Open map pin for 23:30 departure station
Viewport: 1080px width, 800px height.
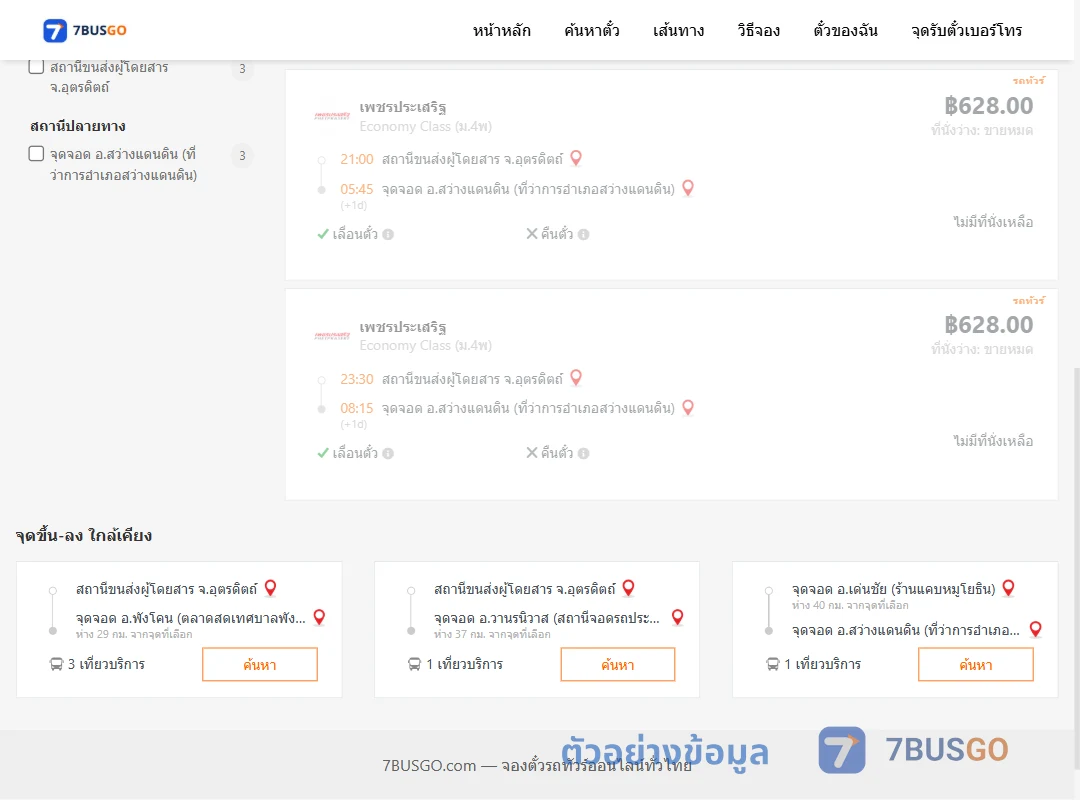(576, 378)
